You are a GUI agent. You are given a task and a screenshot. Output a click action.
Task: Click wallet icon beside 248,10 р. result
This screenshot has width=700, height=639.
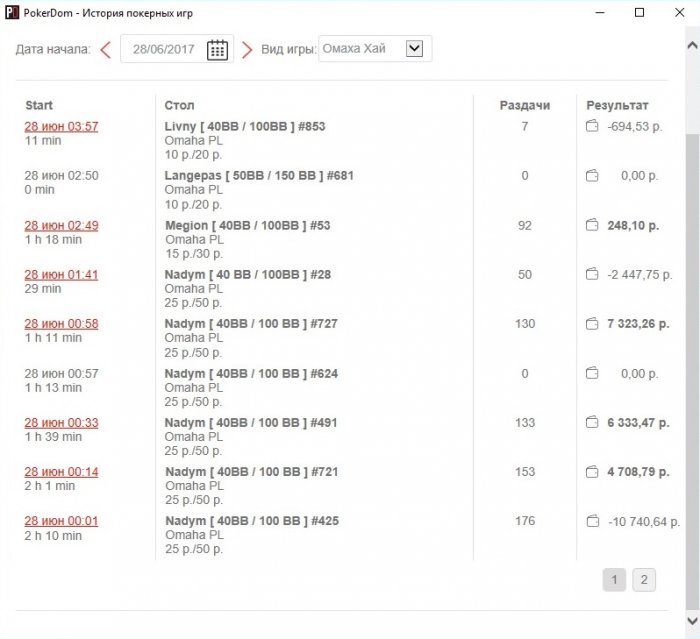(x=592, y=225)
